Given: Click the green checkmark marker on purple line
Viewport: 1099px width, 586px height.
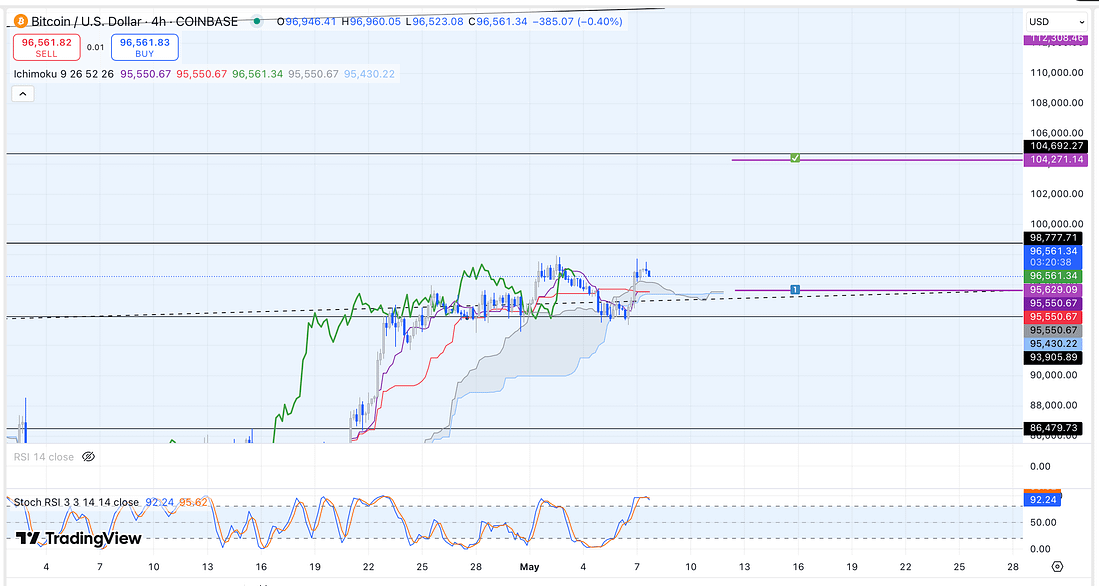Looking at the screenshot, I should point(795,159).
